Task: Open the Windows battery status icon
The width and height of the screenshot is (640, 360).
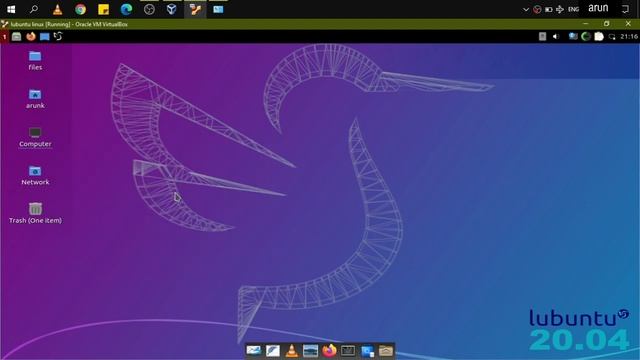Action: point(549,9)
